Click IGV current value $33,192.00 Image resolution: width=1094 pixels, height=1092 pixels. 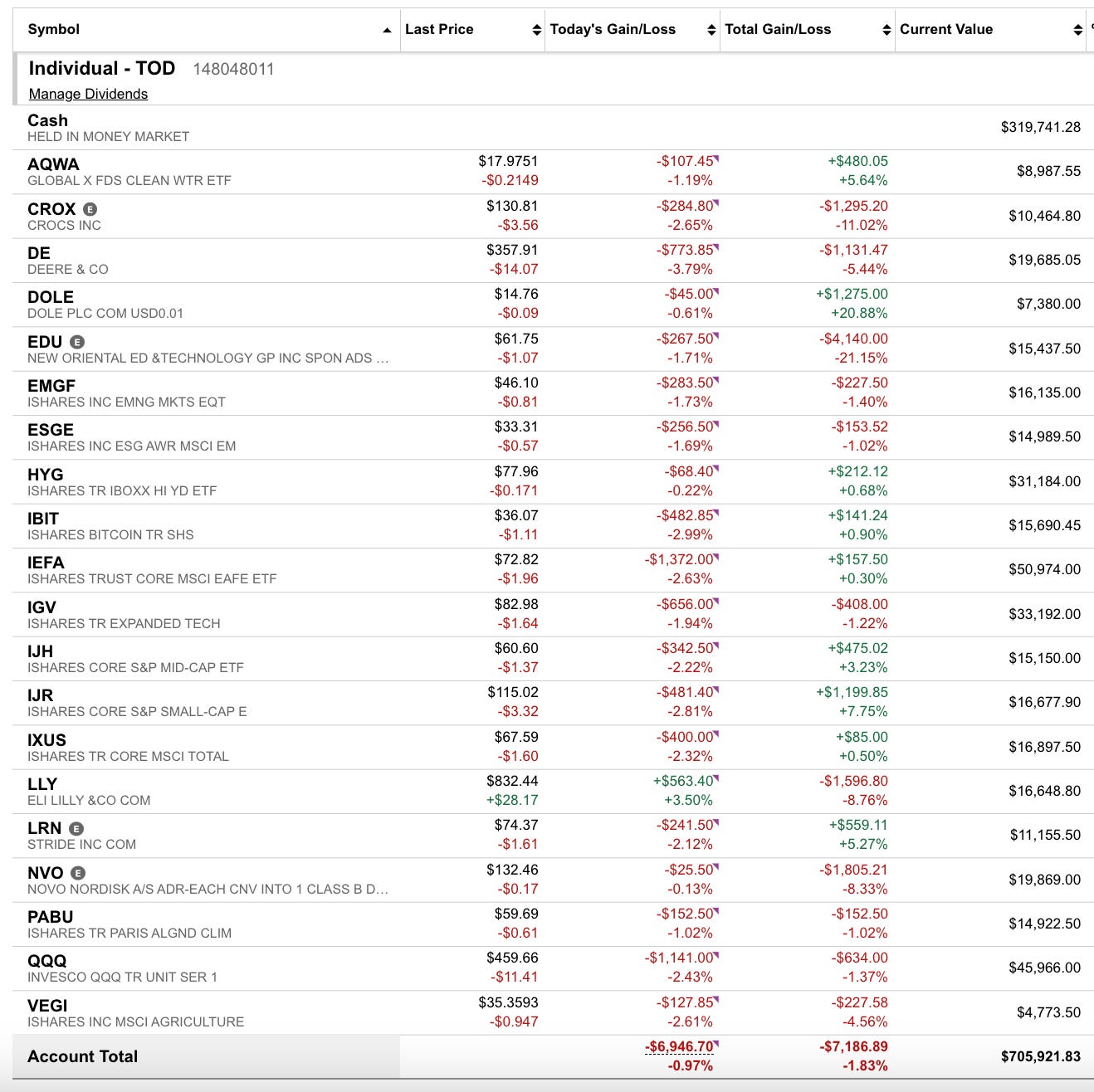click(1045, 614)
